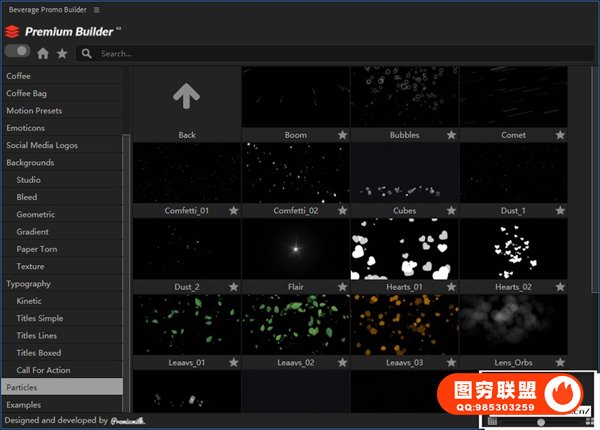Select the Particles category in sidebar
Screen dimensions: 600x430
coord(22,387)
